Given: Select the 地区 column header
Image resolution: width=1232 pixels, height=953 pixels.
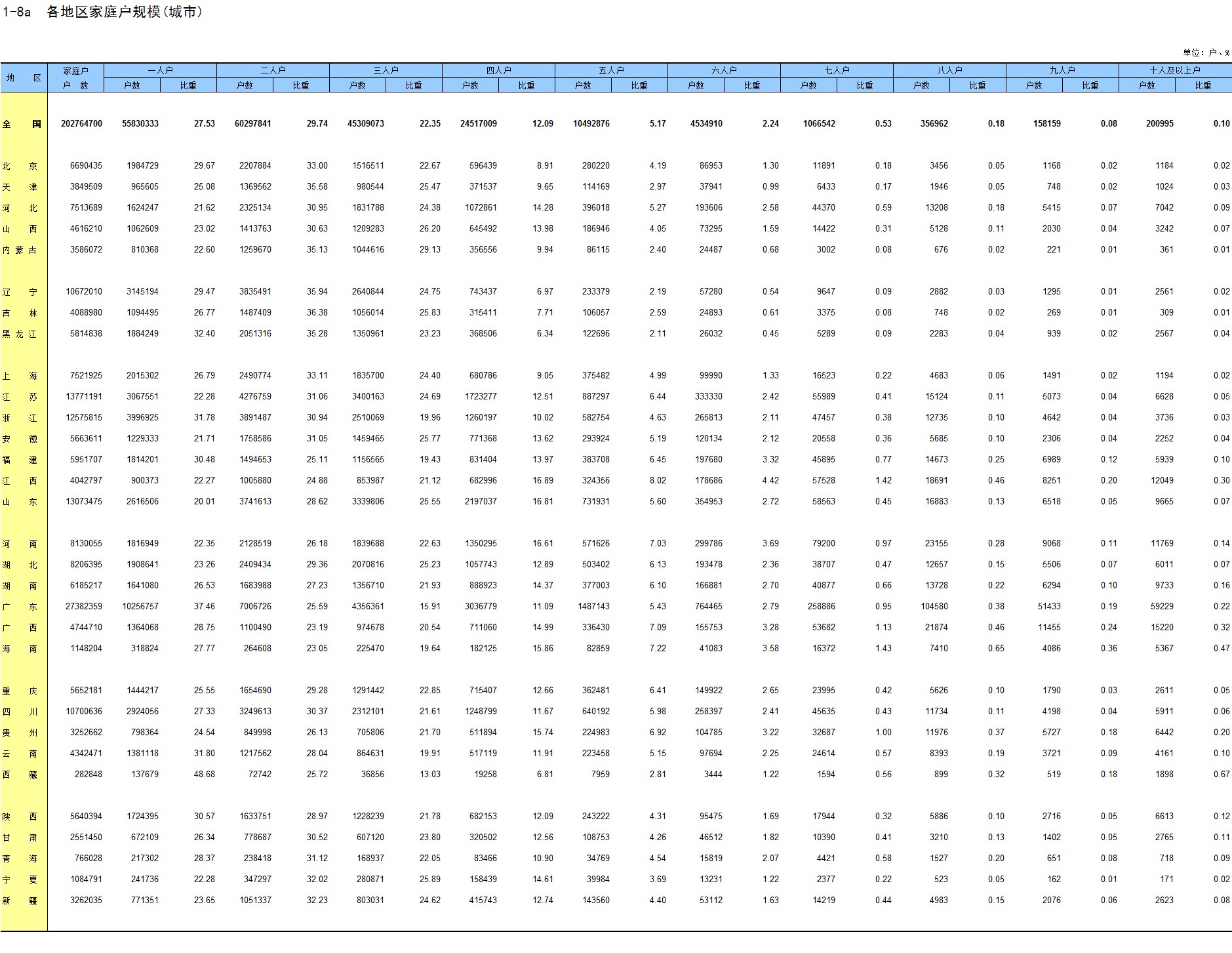Looking at the screenshot, I should click(24, 77).
